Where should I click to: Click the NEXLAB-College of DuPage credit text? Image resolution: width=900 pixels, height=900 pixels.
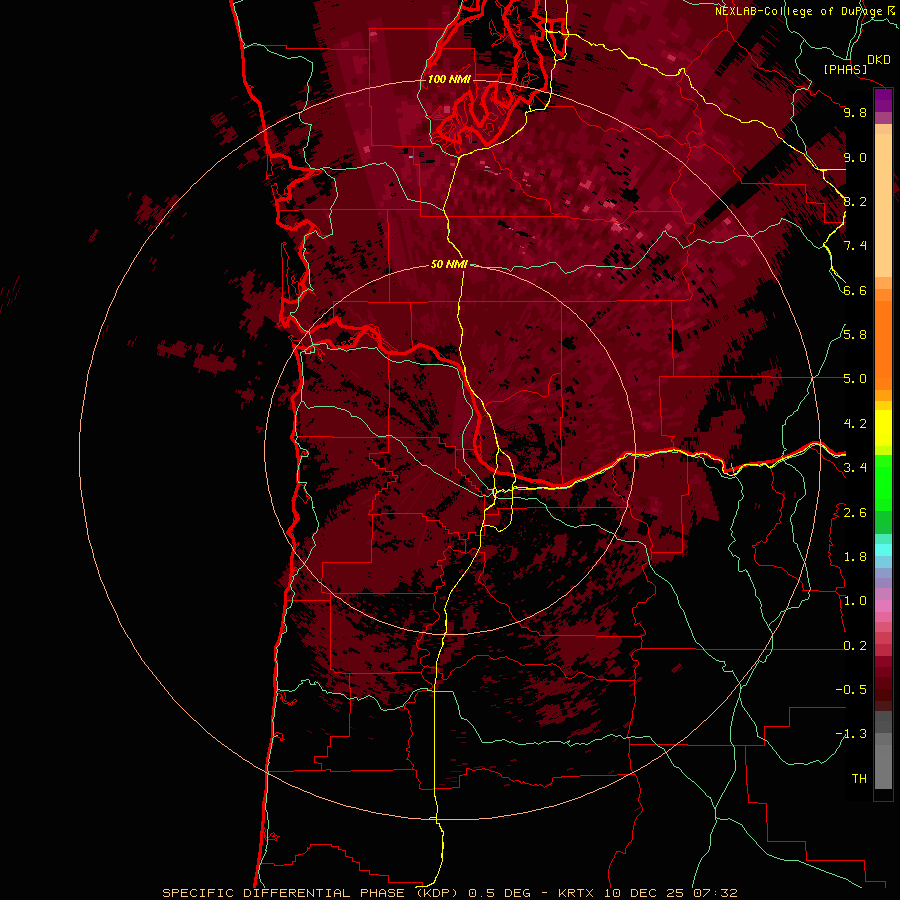click(798, 11)
